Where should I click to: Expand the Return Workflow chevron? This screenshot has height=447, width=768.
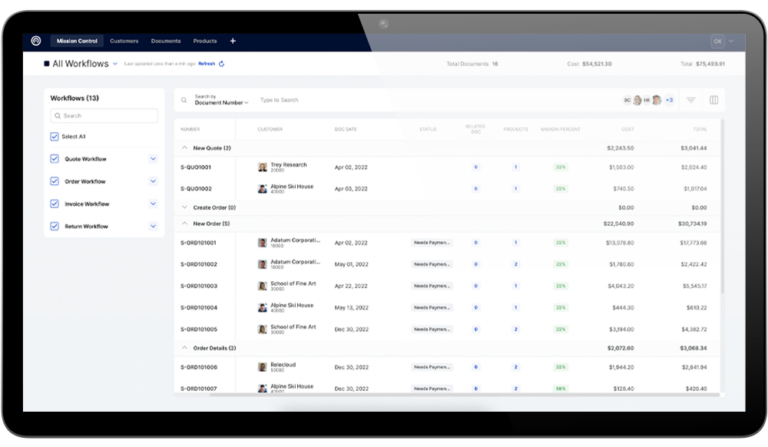pyautogui.click(x=153, y=226)
